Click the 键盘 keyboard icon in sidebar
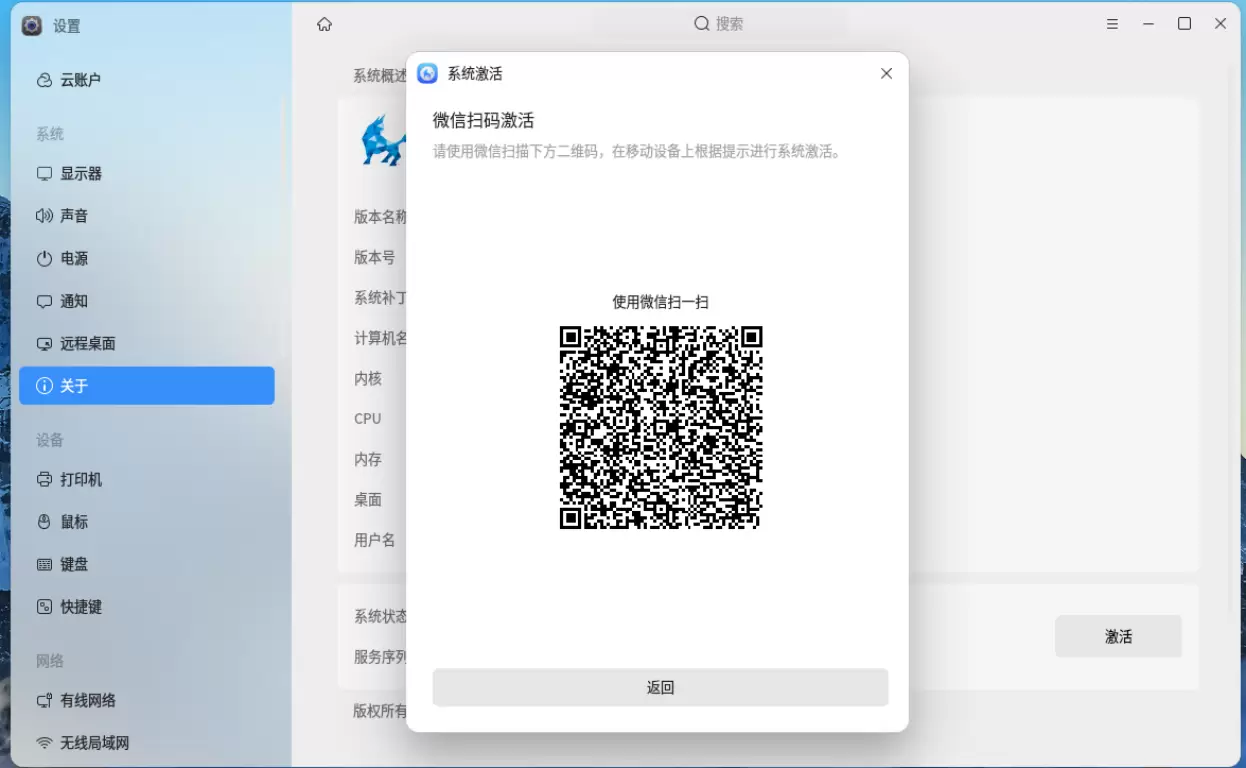The height and width of the screenshot is (768, 1246). coord(44,564)
